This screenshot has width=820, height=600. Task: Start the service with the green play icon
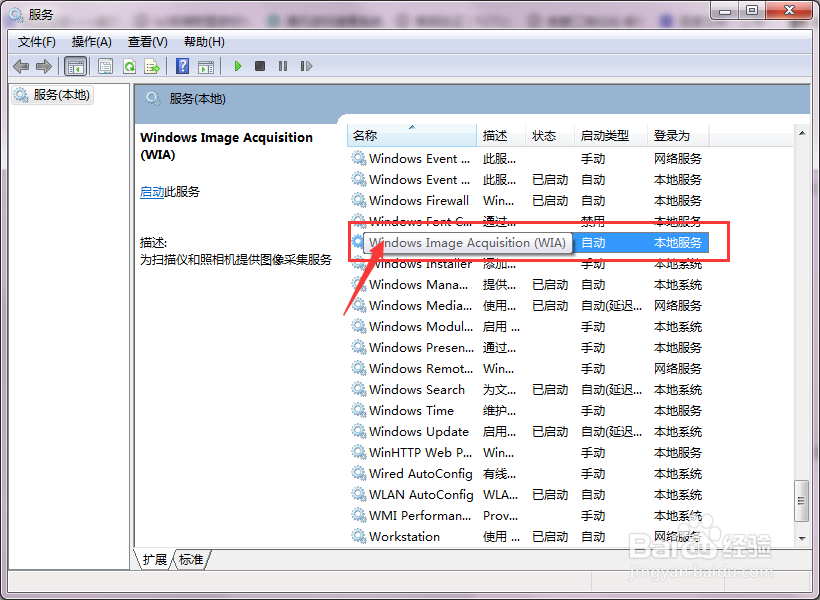pyautogui.click(x=238, y=66)
